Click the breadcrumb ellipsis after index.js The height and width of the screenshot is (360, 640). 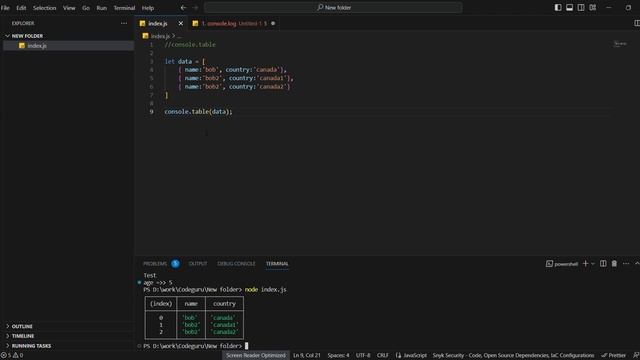179,36
